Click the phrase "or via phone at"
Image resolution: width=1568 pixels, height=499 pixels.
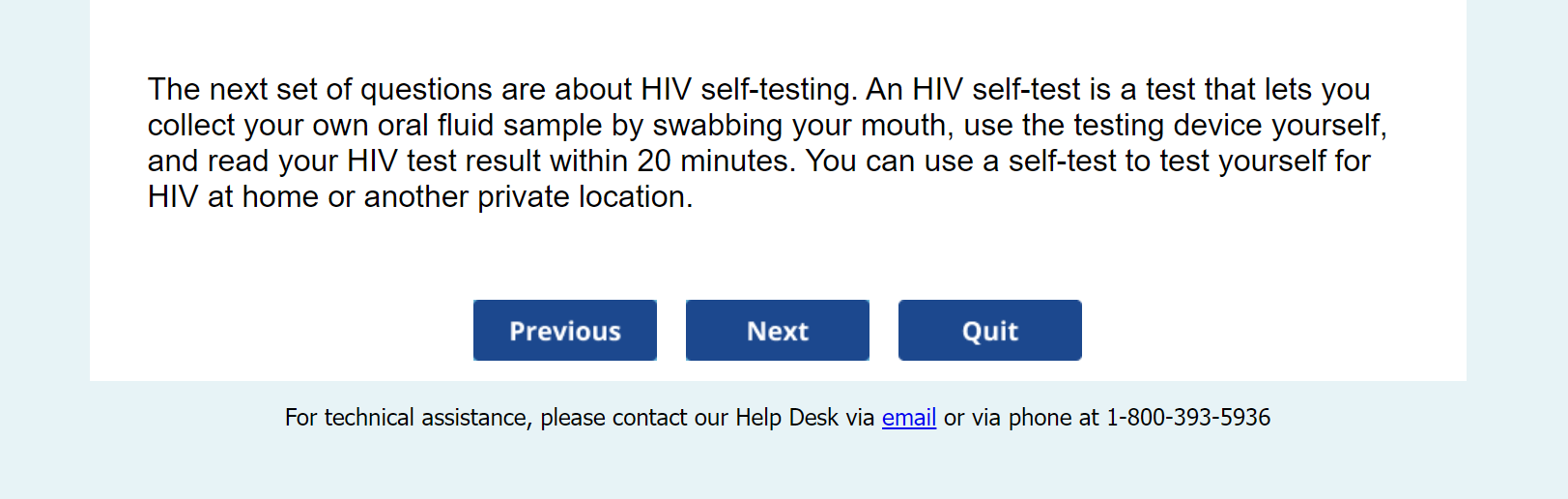click(x=1020, y=418)
